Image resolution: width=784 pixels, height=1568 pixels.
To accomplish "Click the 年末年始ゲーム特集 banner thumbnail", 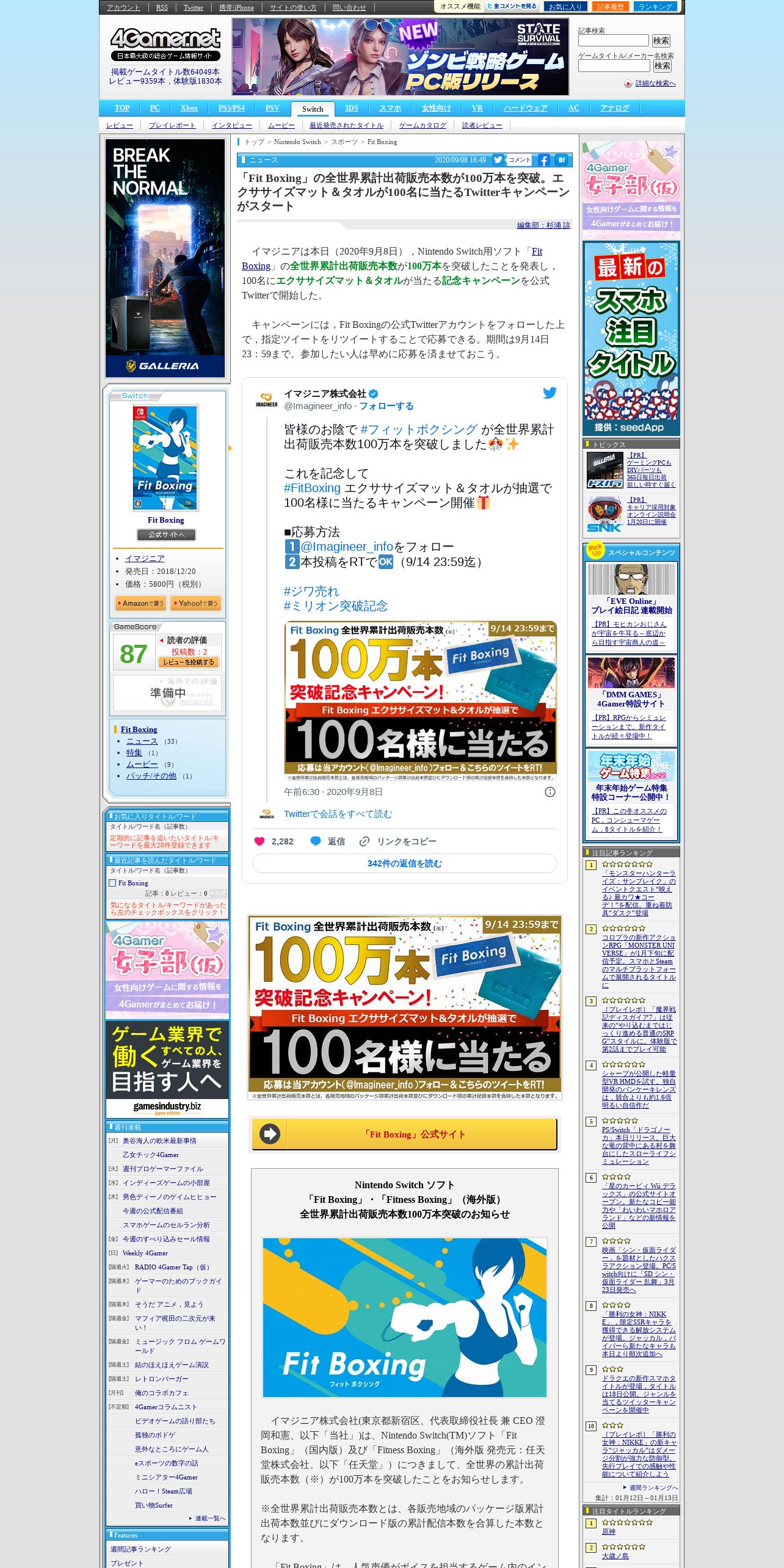I will click(x=631, y=766).
